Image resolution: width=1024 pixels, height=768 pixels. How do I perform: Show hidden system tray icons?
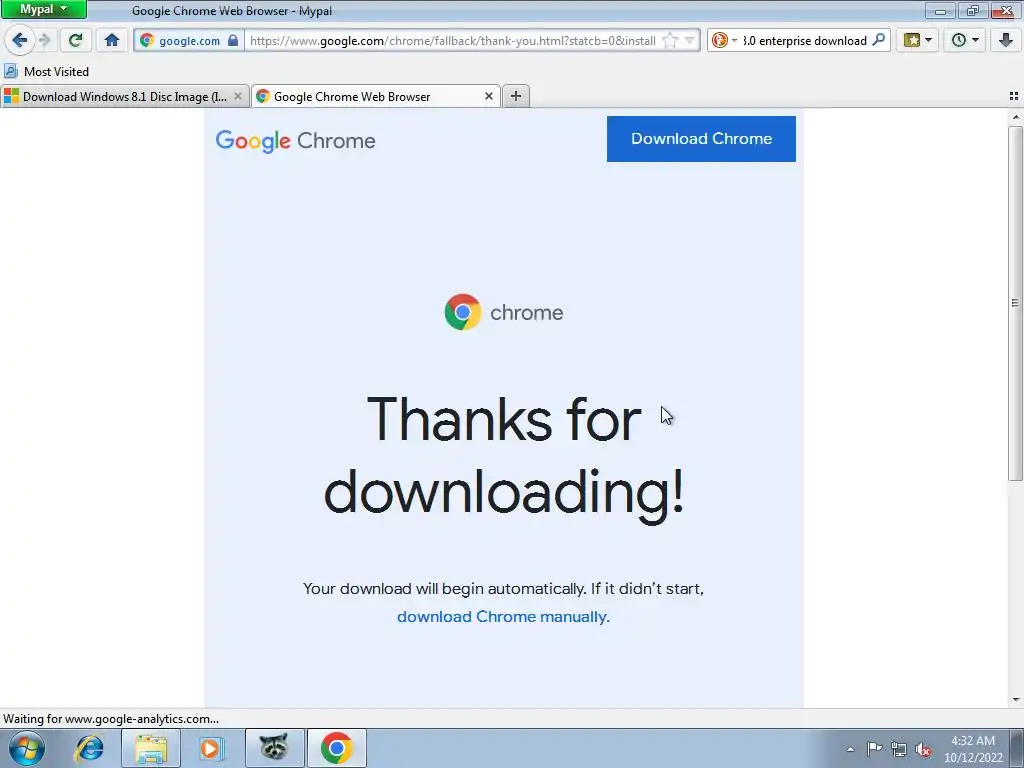(850, 749)
